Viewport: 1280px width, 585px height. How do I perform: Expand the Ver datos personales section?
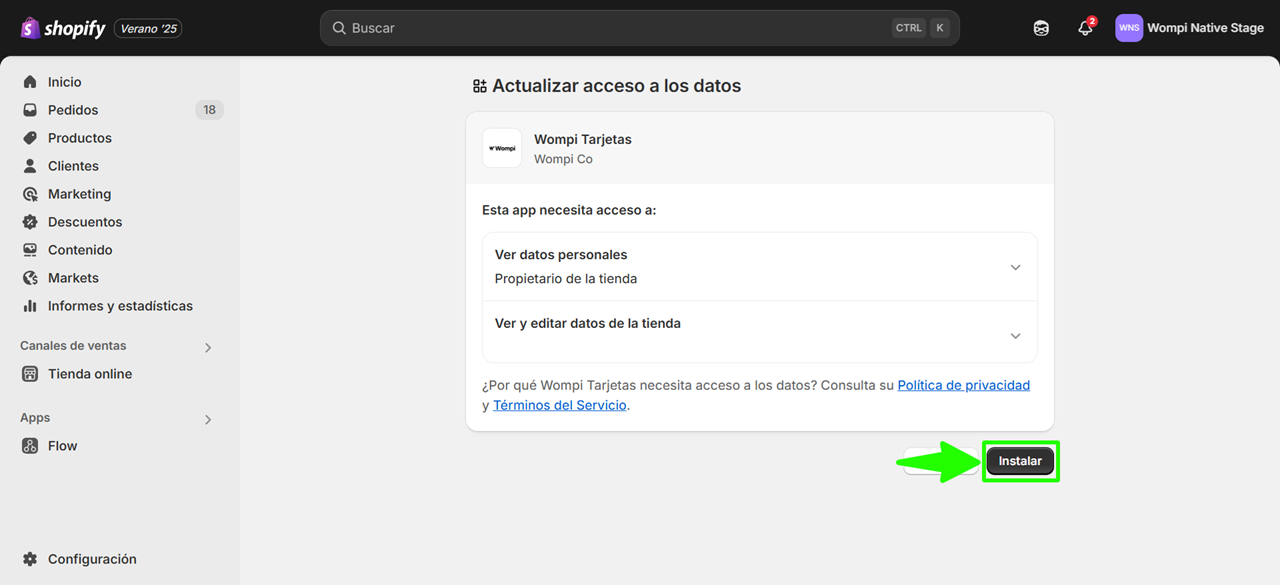tap(1015, 267)
